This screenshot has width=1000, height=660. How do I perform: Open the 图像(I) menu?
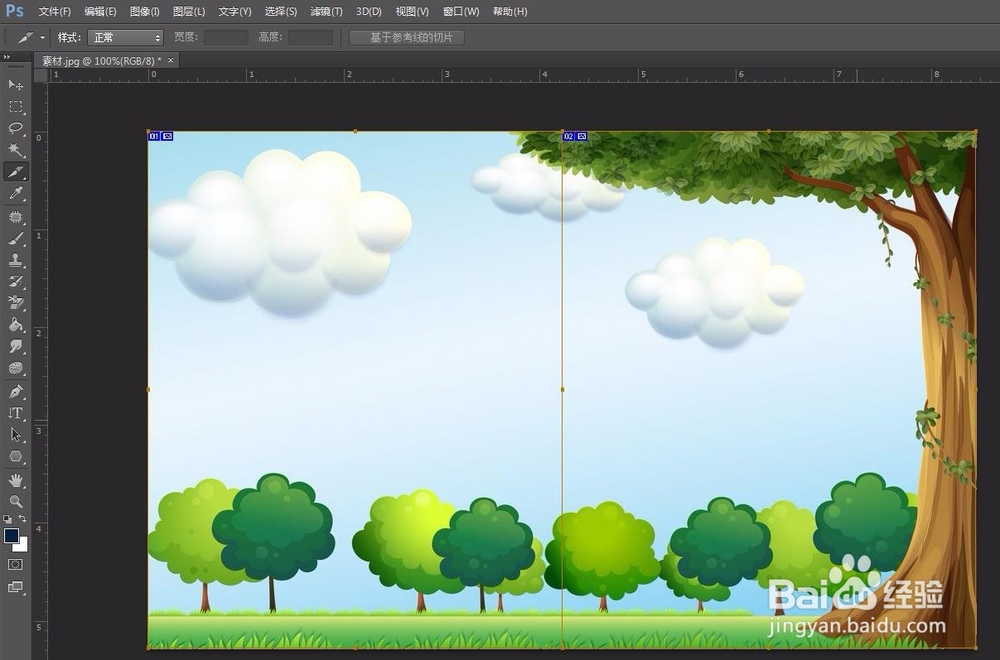click(144, 11)
